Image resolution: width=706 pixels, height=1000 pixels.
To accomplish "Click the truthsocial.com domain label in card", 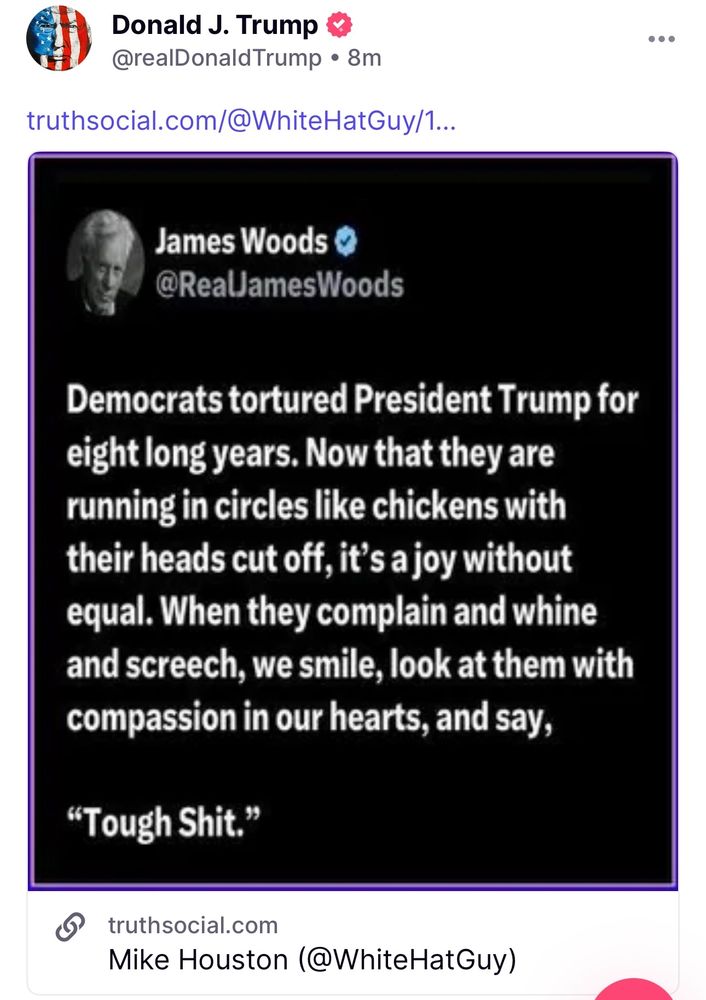I will click(193, 925).
